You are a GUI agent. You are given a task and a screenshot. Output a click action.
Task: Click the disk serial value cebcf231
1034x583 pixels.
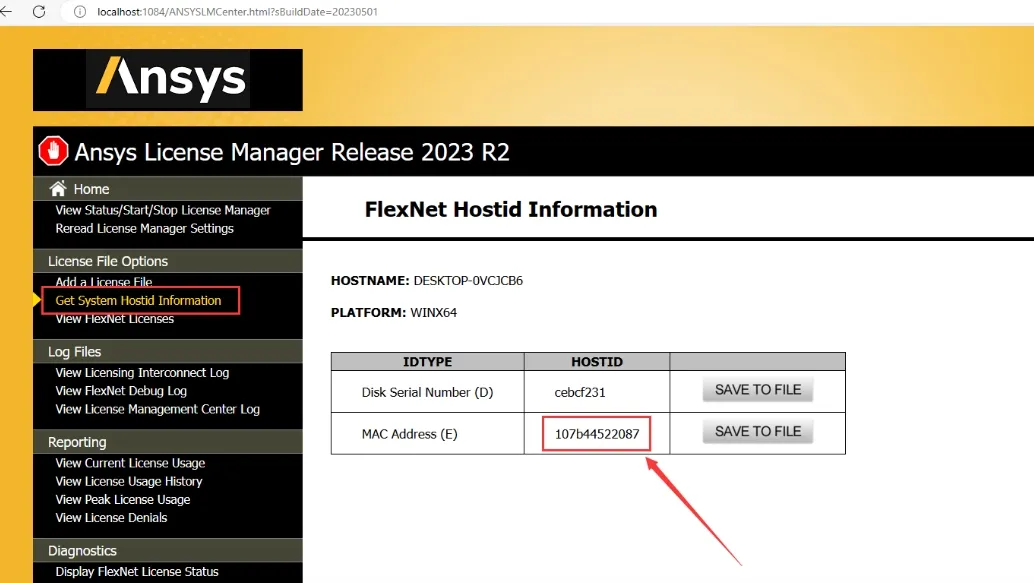pos(580,392)
